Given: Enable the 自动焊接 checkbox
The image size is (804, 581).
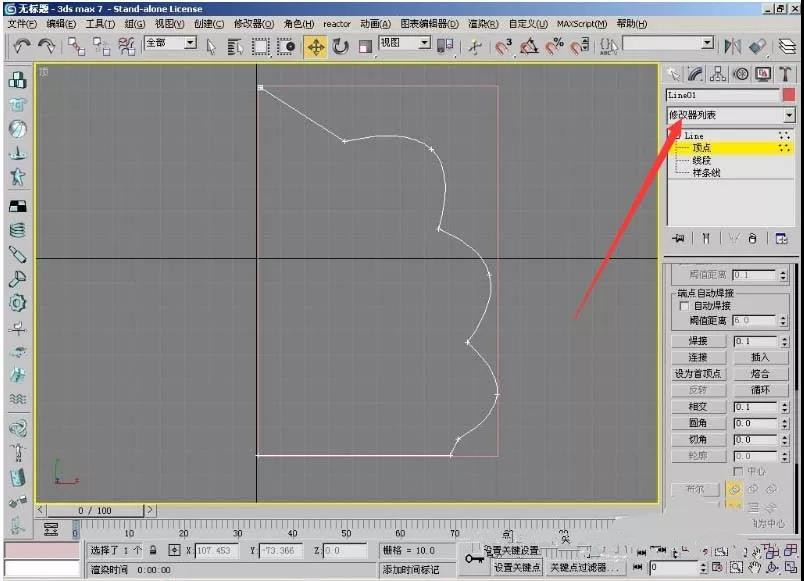Looking at the screenshot, I should pos(684,306).
